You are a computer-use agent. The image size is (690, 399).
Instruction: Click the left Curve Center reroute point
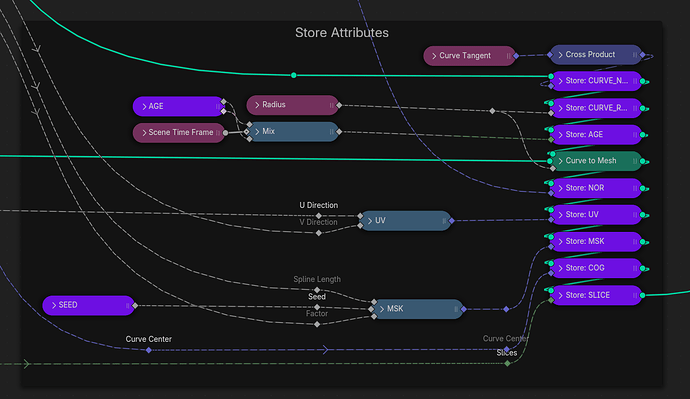pyautogui.click(x=149, y=350)
